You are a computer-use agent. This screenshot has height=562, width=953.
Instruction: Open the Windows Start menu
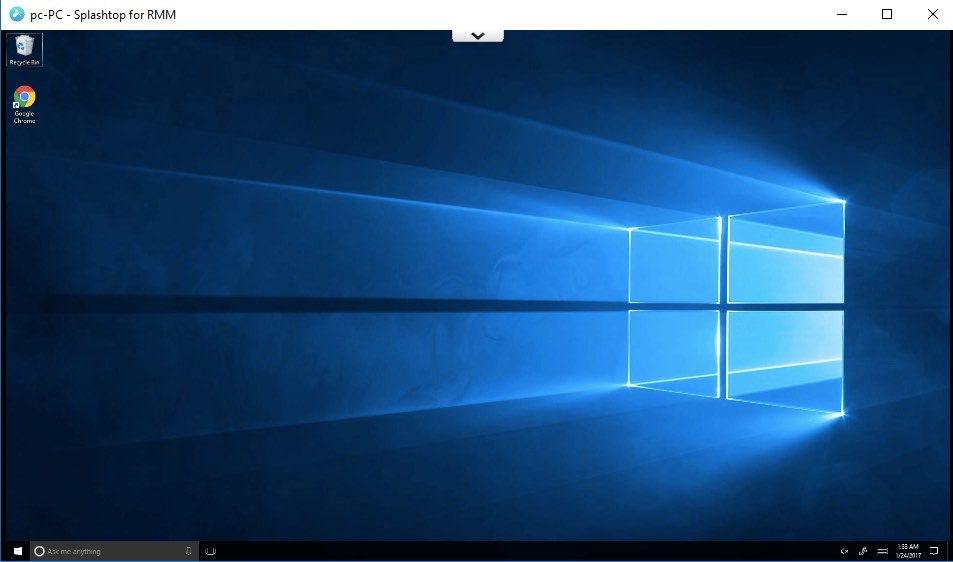pos(18,551)
